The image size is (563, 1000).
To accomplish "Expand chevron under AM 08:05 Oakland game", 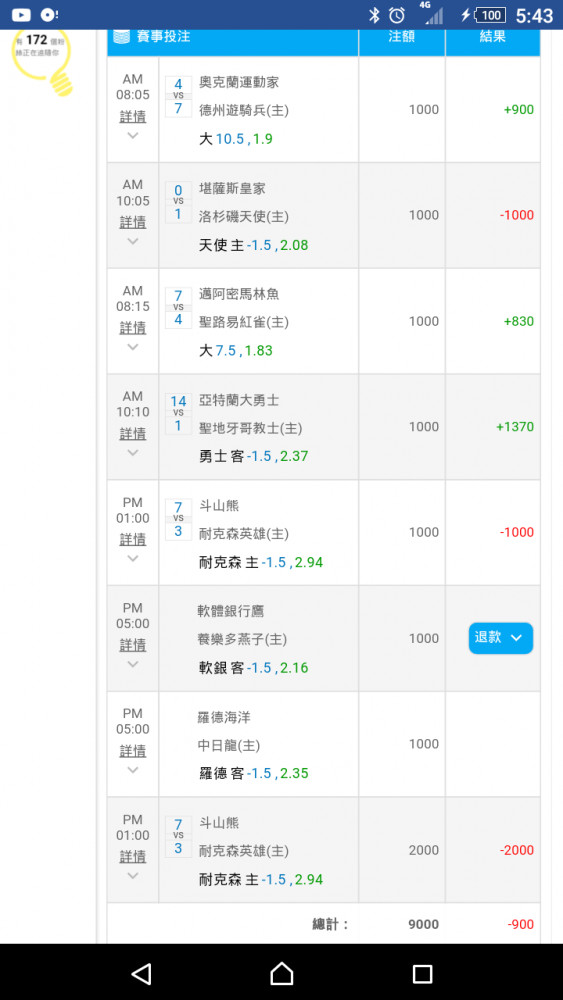I will [x=133, y=135].
